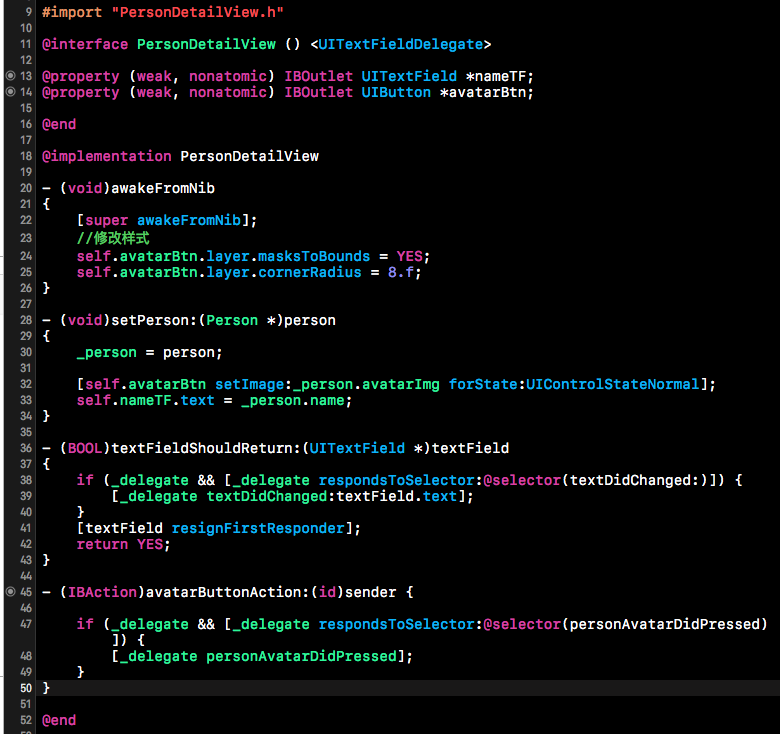Click UIControlStateNormal on line 32
Screen dimensions: 780x734
(x=612, y=384)
